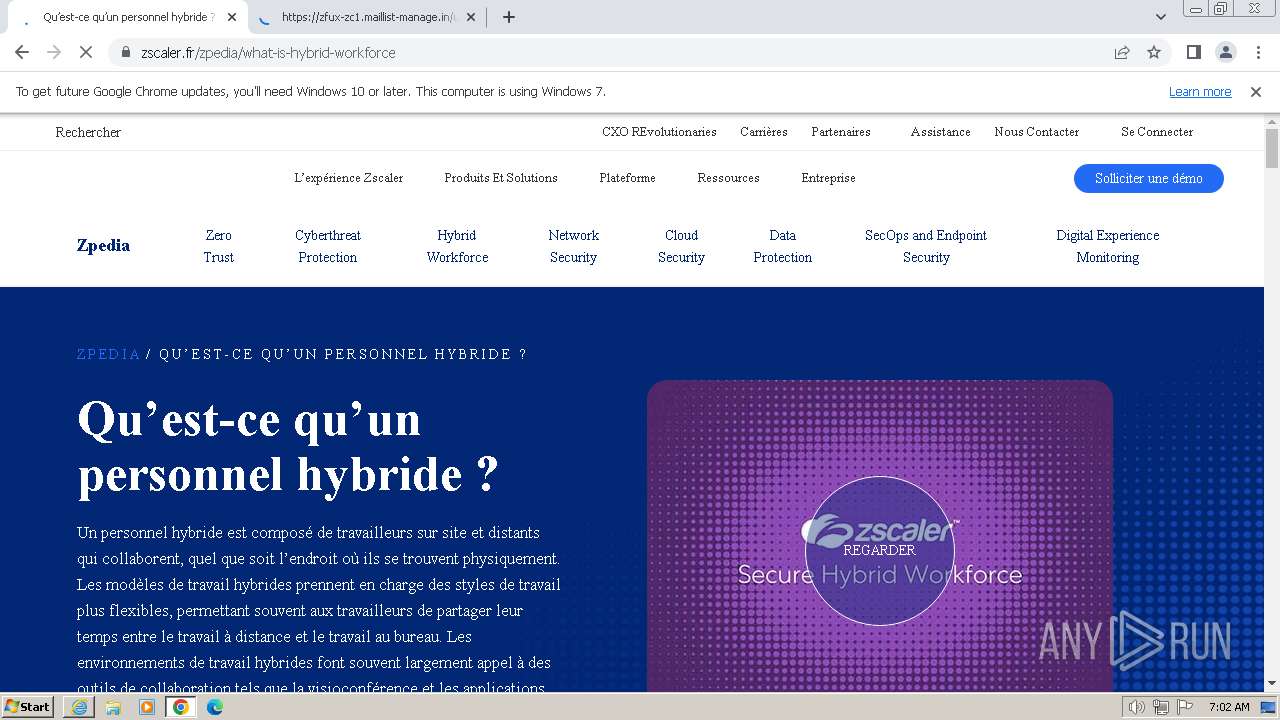Open the Chrome three-dot menu
Image resolution: width=1280 pixels, height=720 pixels.
coord(1258,52)
